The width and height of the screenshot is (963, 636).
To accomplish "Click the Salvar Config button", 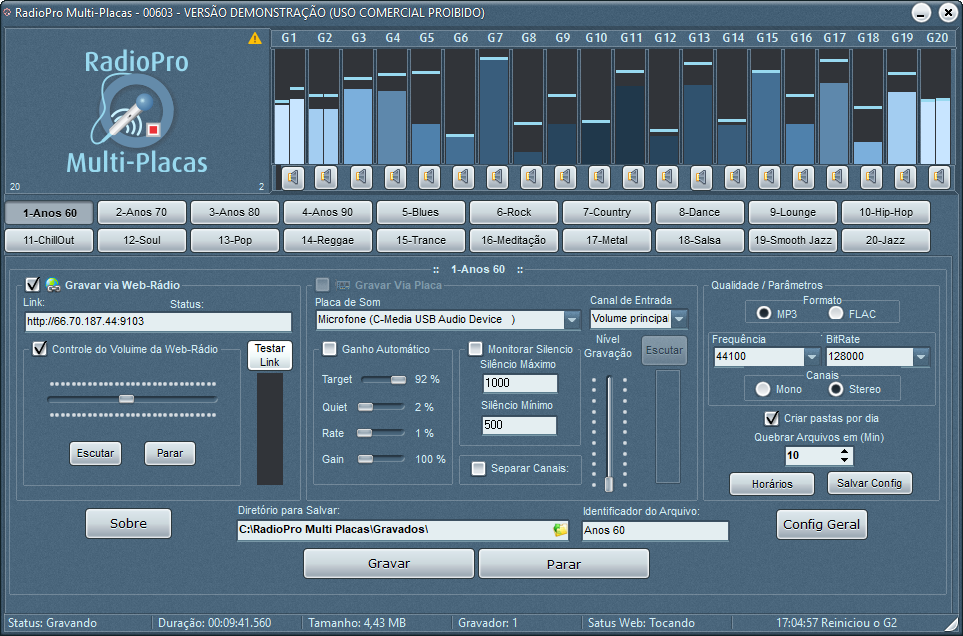I will click(870, 483).
